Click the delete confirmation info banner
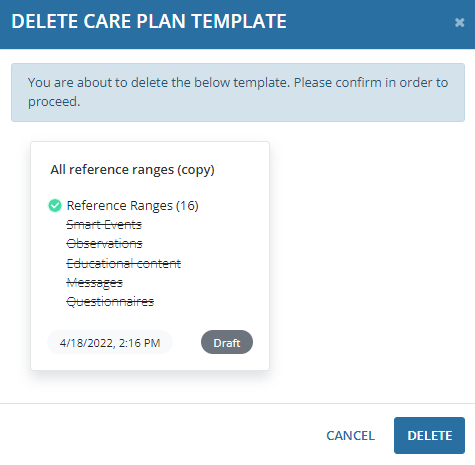This screenshot has height=465, width=475. click(238, 92)
